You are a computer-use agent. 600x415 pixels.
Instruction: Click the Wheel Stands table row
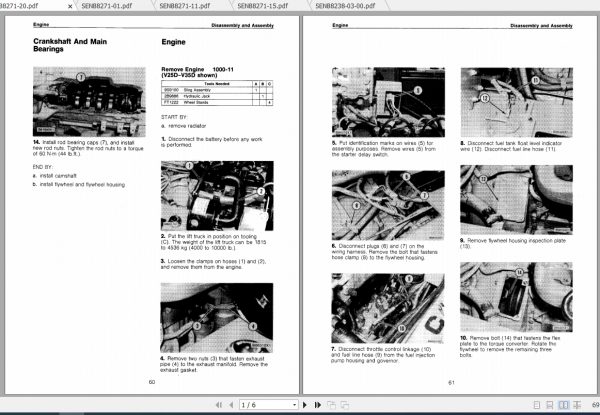(x=217, y=102)
